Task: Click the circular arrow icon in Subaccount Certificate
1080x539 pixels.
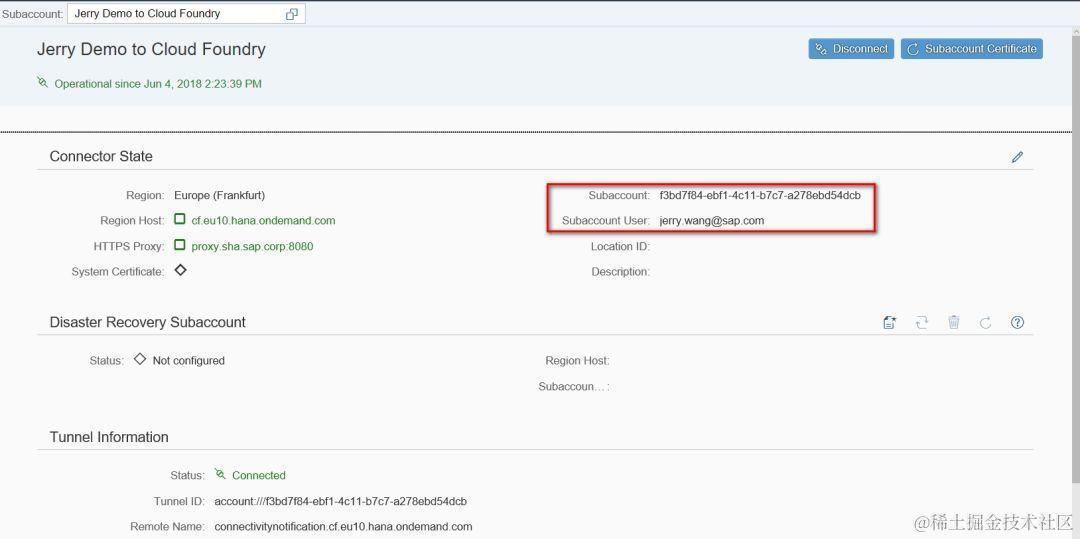Action: tap(913, 49)
